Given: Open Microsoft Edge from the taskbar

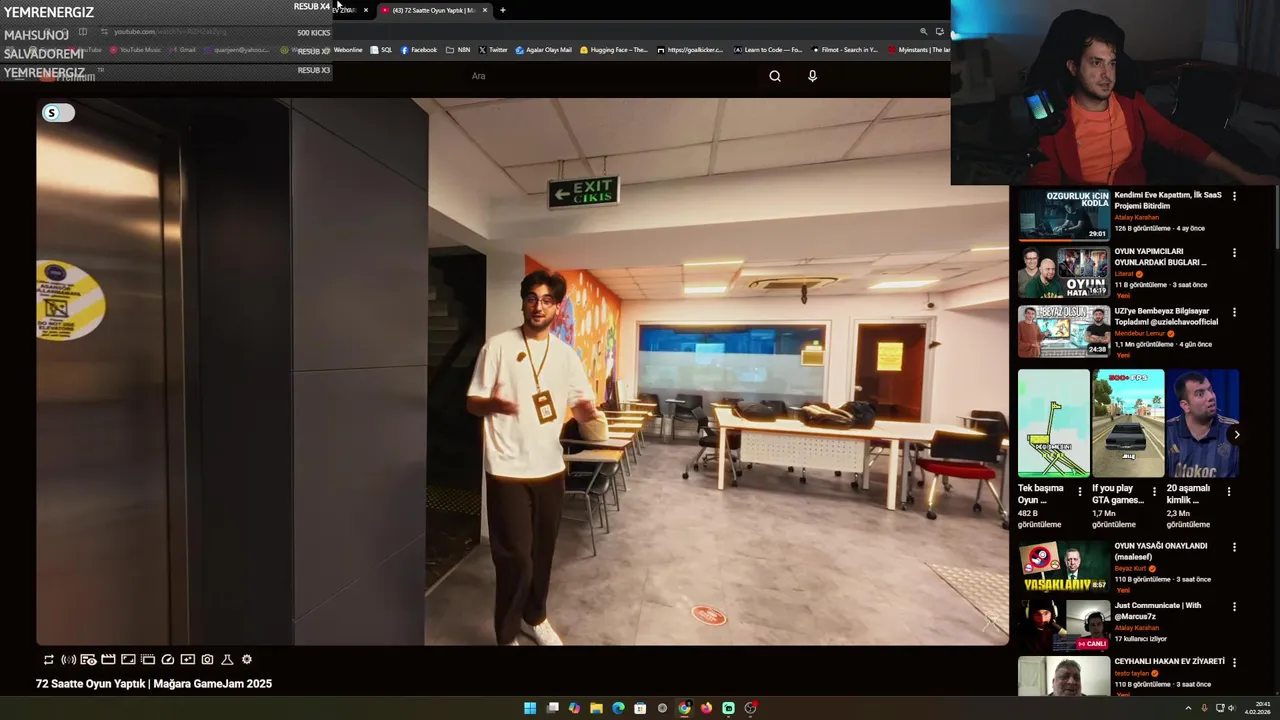Looking at the screenshot, I should click(x=618, y=708).
